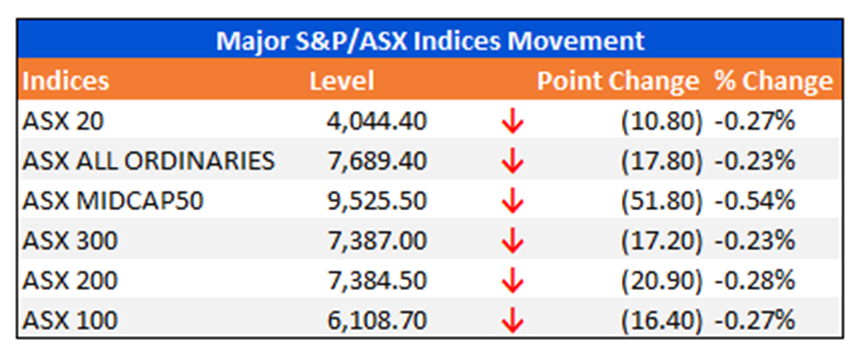Select the ASX MIDCAP50 level value 9,525.50
This screenshot has width=860, height=363.
tap(376, 201)
